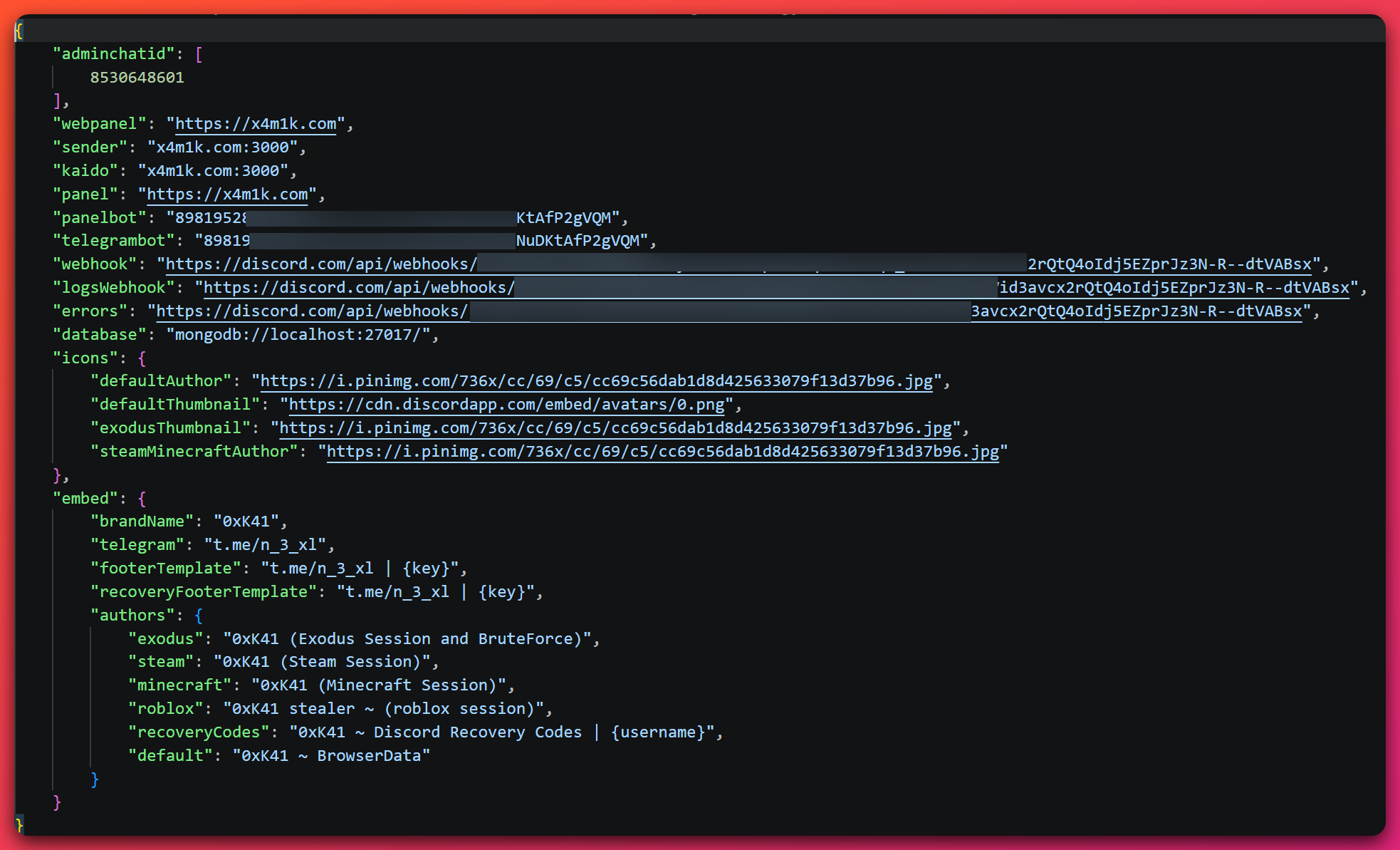
Task: Select the brandName value "0xK41"
Action: (x=246, y=522)
